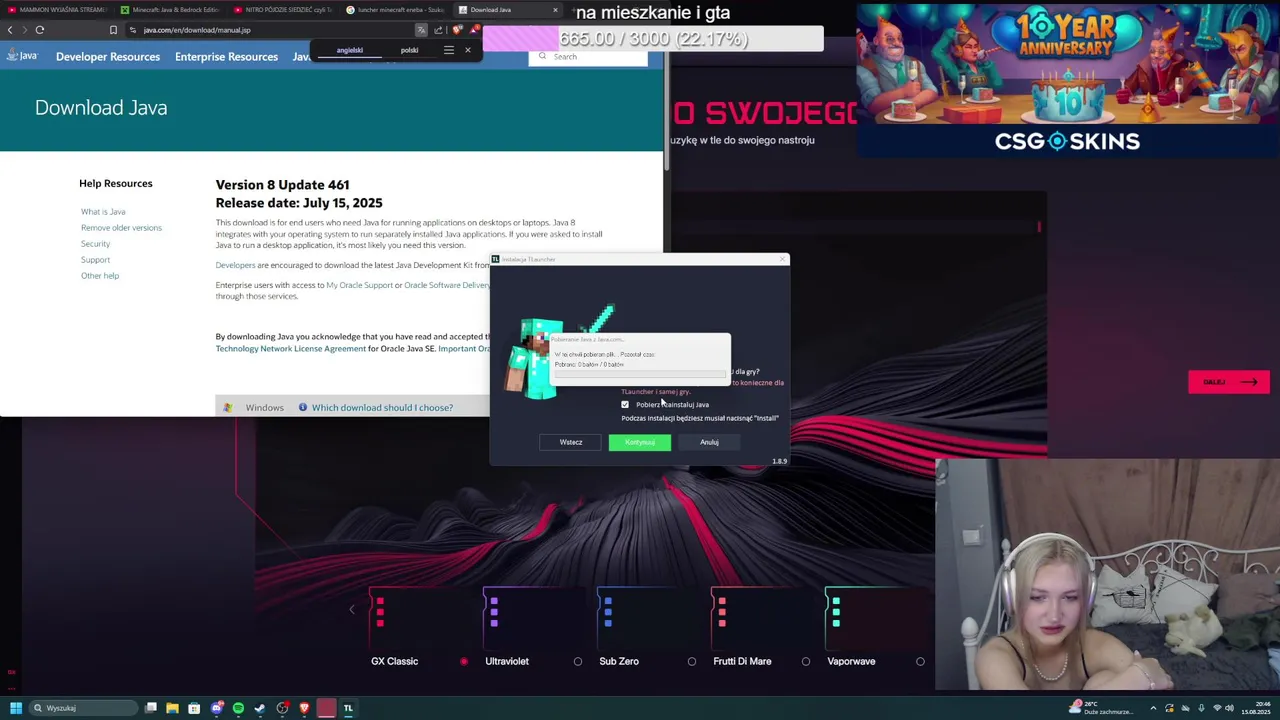1280x720 pixels.
Task: Open Brave browser from the taskbar
Action: [x=304, y=708]
